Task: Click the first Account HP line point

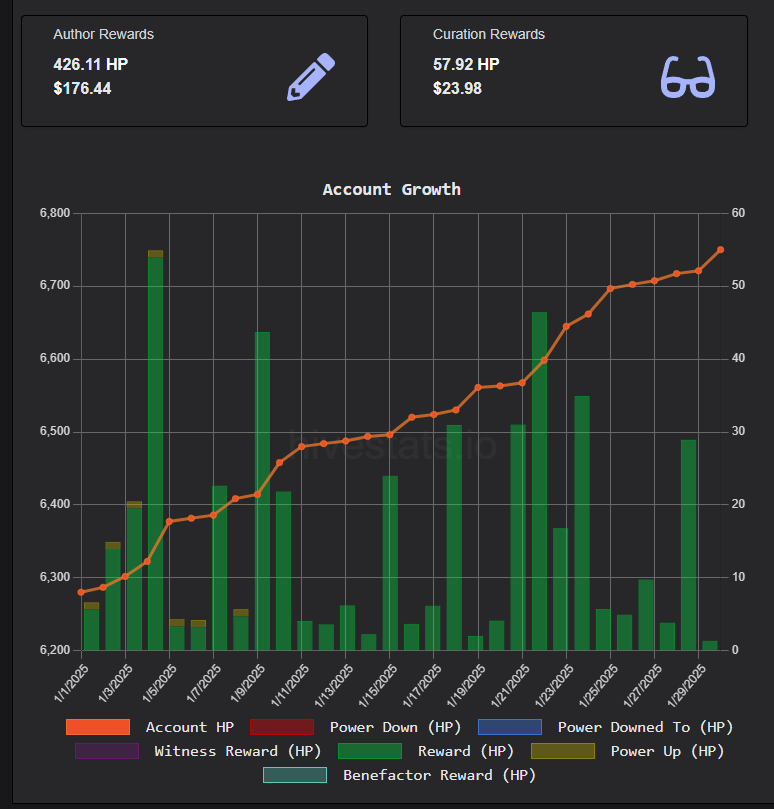Action: 81,592
